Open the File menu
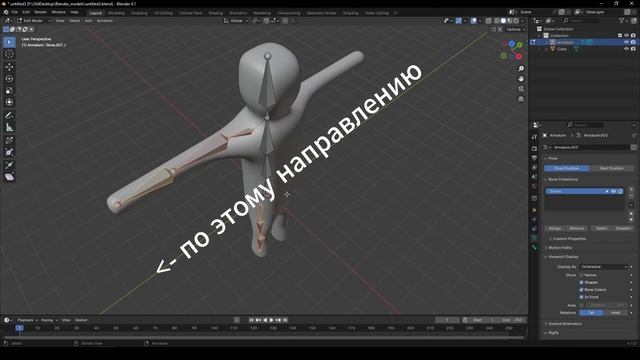 click(15, 12)
